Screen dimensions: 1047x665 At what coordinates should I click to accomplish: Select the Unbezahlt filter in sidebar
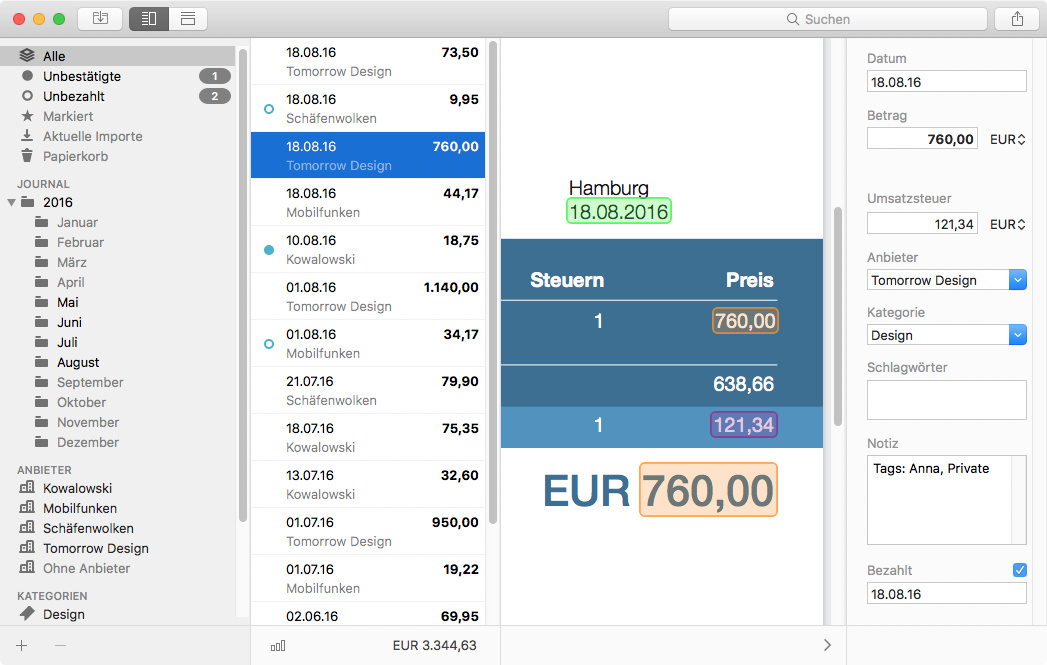tap(73, 96)
